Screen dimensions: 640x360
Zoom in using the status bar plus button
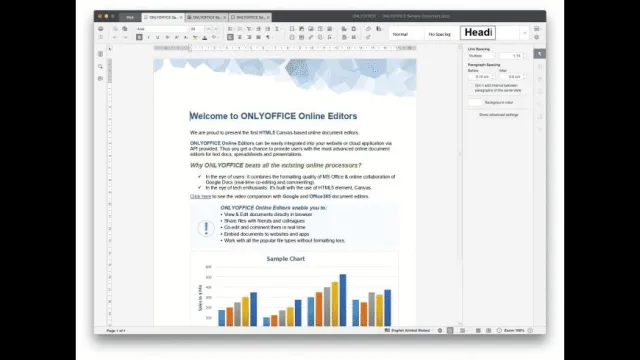coord(530,331)
